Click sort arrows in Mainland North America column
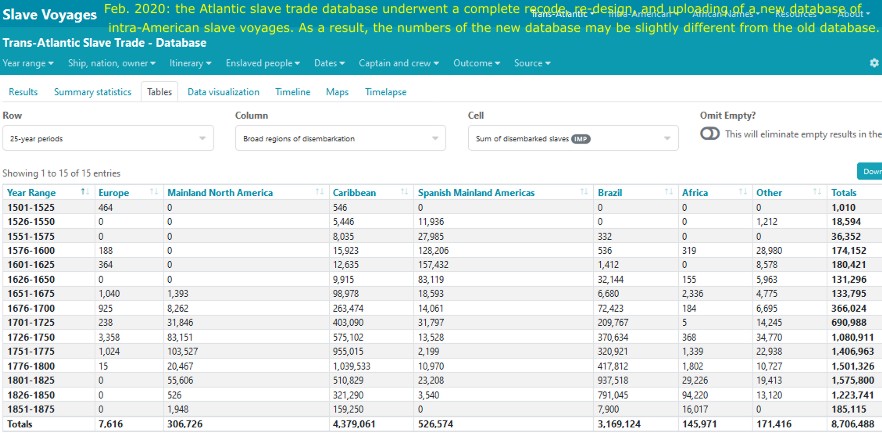 [x=318, y=192]
